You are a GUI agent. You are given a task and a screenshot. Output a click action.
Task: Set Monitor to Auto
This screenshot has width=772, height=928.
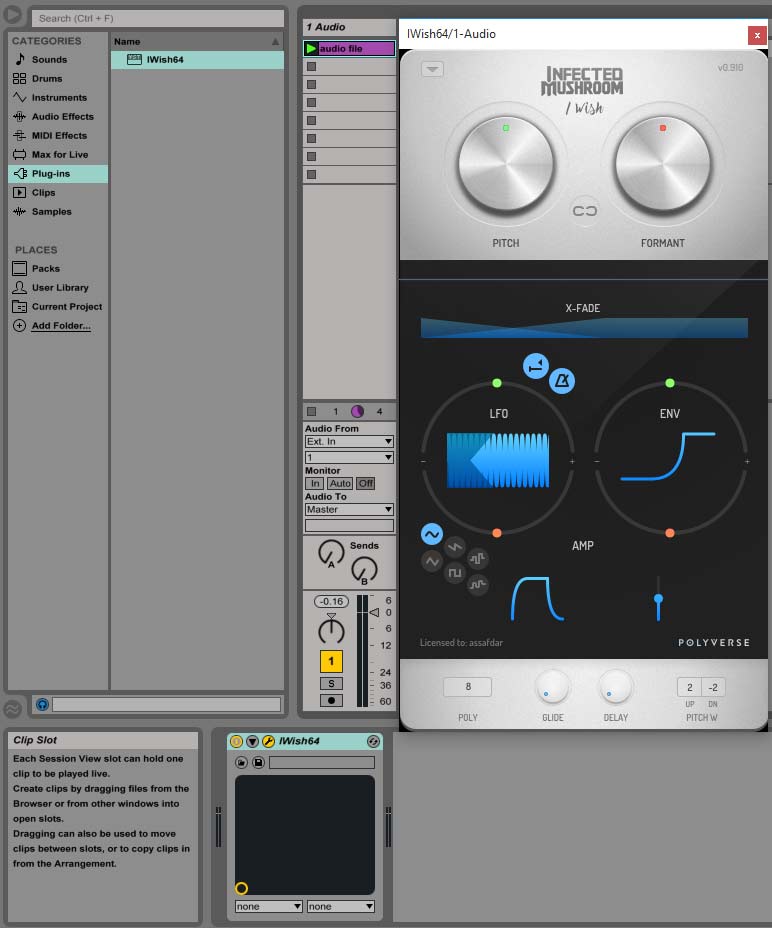(340, 483)
